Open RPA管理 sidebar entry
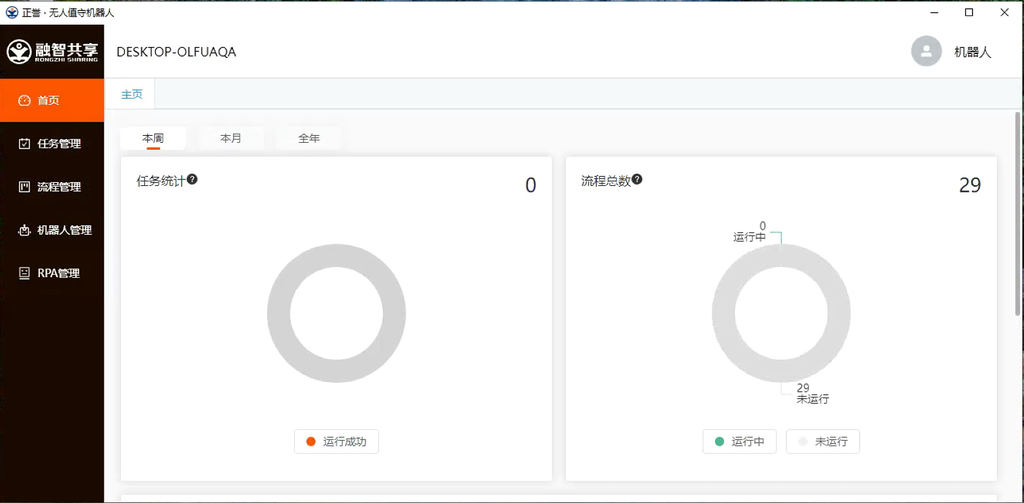This screenshot has height=503, width=1024. 52,273
